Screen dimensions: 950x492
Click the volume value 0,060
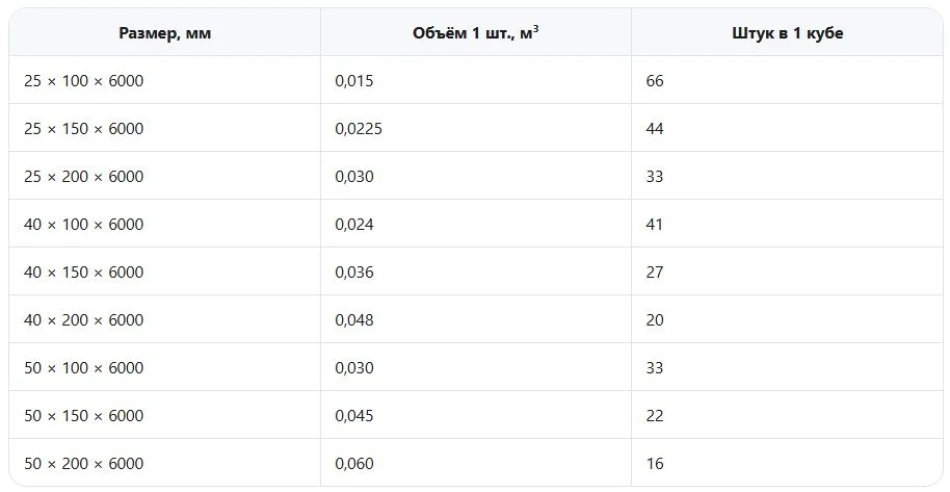pyautogui.click(x=354, y=464)
